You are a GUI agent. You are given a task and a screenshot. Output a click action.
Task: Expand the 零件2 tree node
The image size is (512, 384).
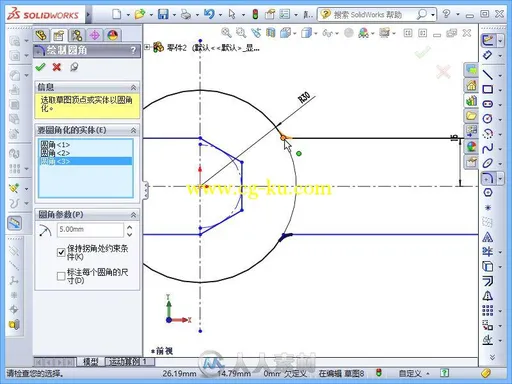point(147,47)
